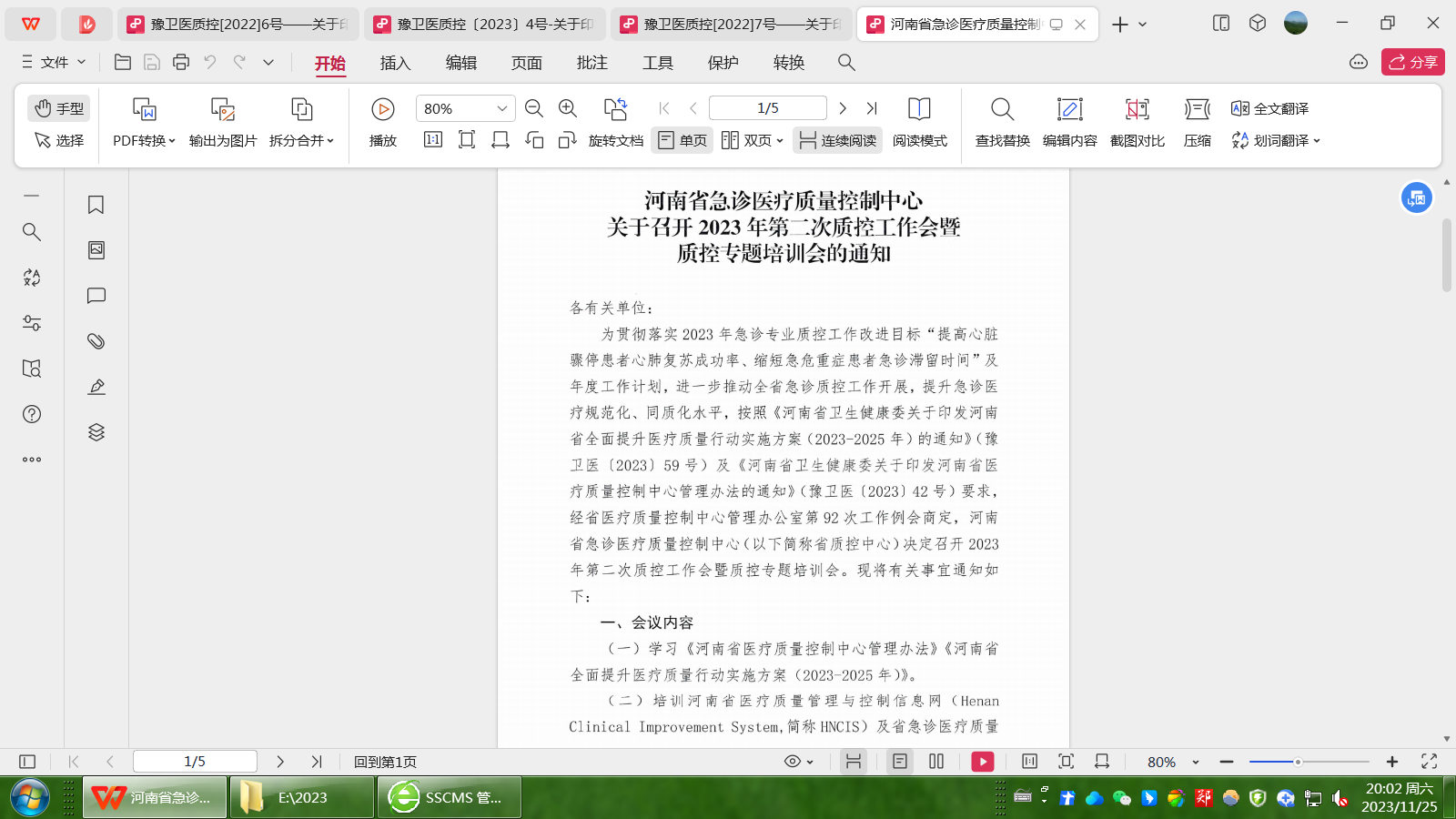
Task: Click 压缩 compress tool
Action: [1198, 122]
